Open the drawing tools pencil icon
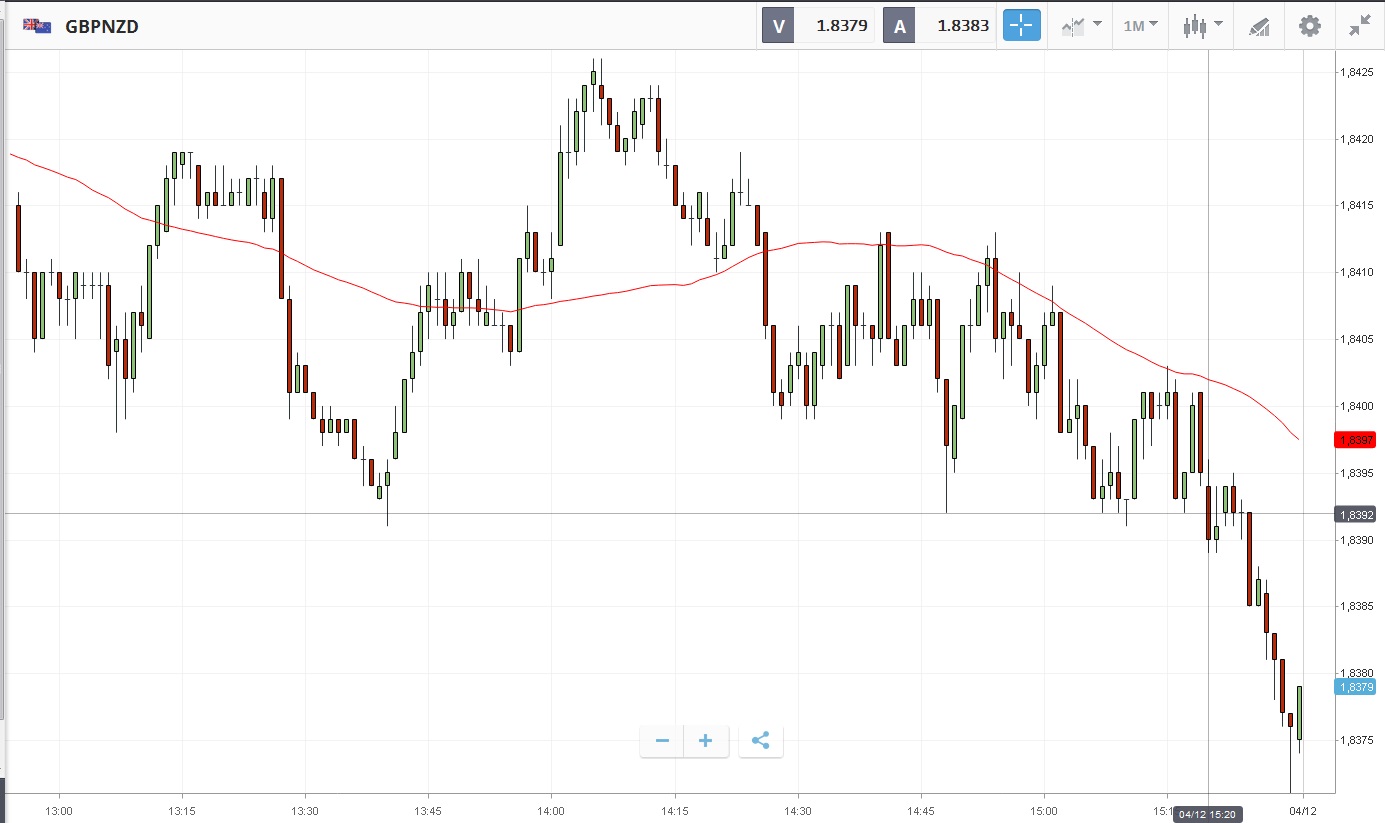1385x823 pixels. (x=1259, y=27)
